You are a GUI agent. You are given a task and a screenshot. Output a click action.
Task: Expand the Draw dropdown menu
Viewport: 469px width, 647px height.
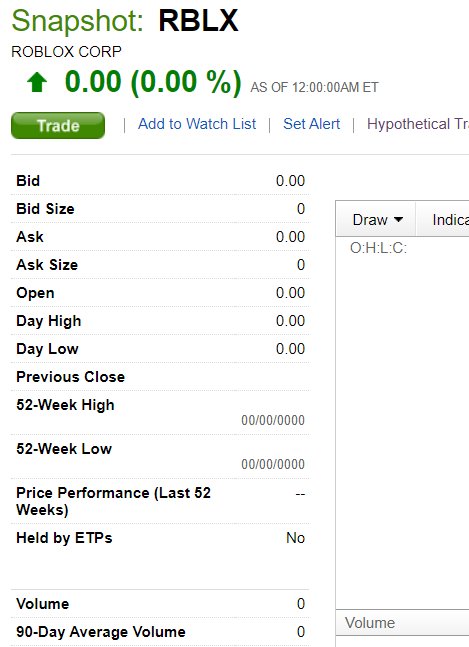point(377,220)
